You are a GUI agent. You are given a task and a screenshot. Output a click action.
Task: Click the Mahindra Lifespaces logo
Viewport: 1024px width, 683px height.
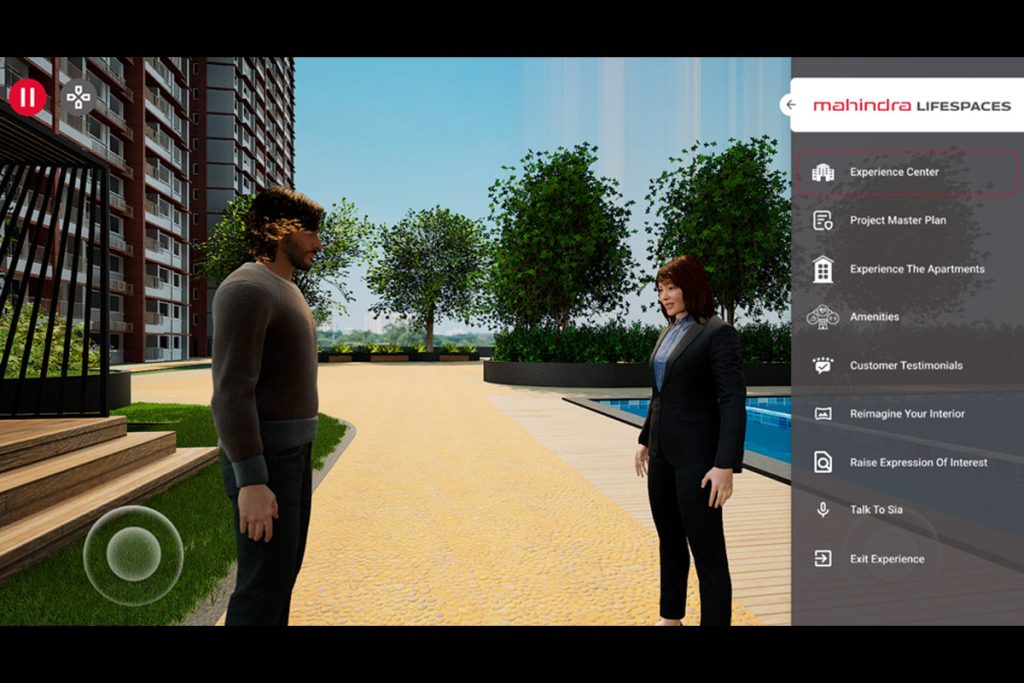pos(911,105)
